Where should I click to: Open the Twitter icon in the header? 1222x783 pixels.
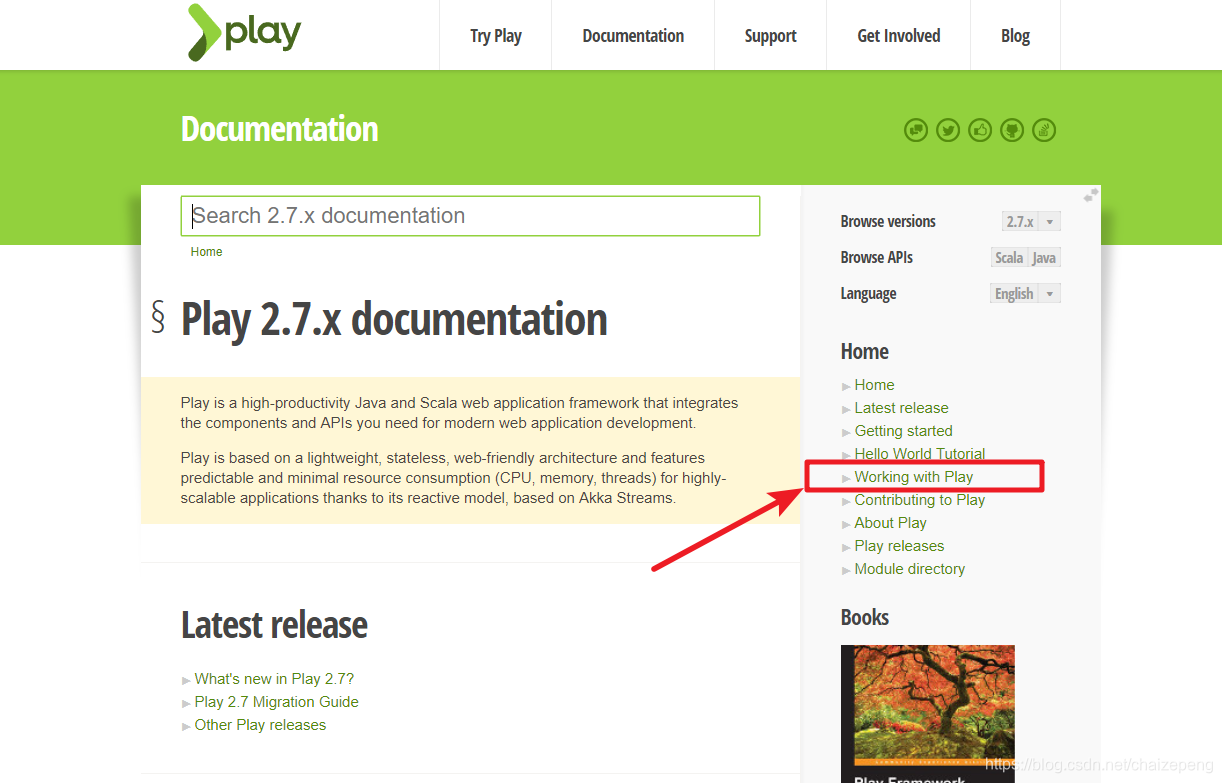coord(948,130)
